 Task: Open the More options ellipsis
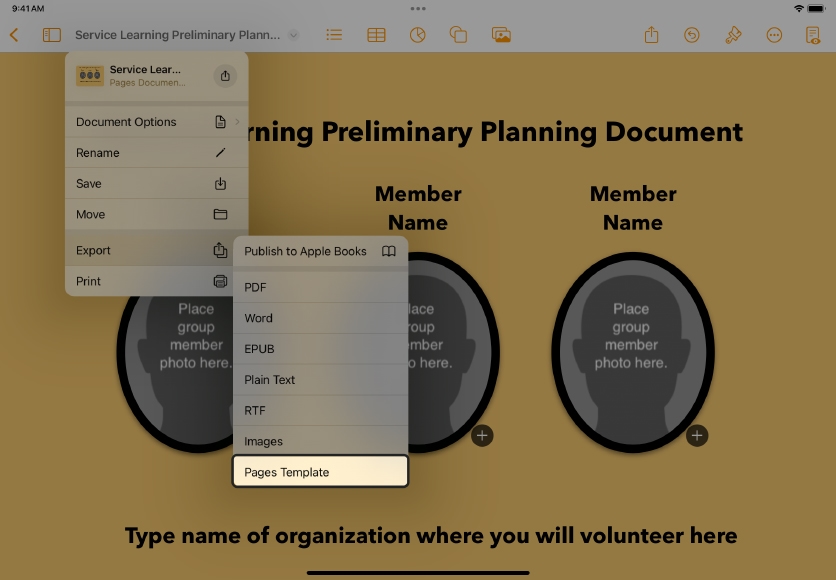click(x=774, y=35)
